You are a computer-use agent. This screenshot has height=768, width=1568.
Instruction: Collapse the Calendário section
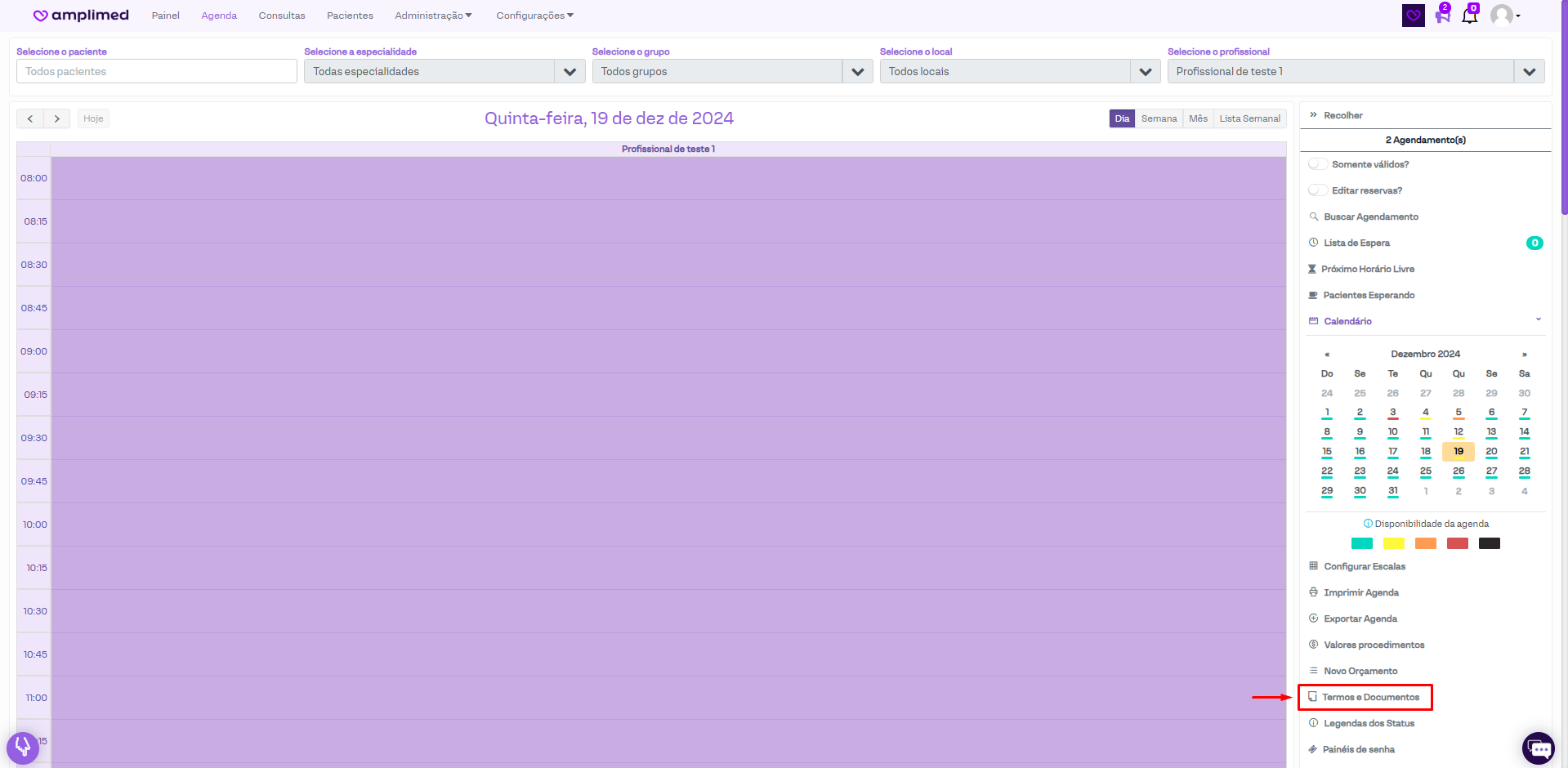1538,320
